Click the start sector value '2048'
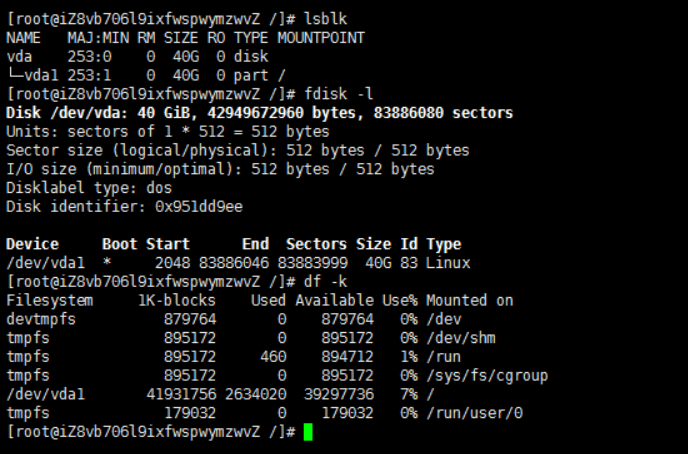 point(172,263)
